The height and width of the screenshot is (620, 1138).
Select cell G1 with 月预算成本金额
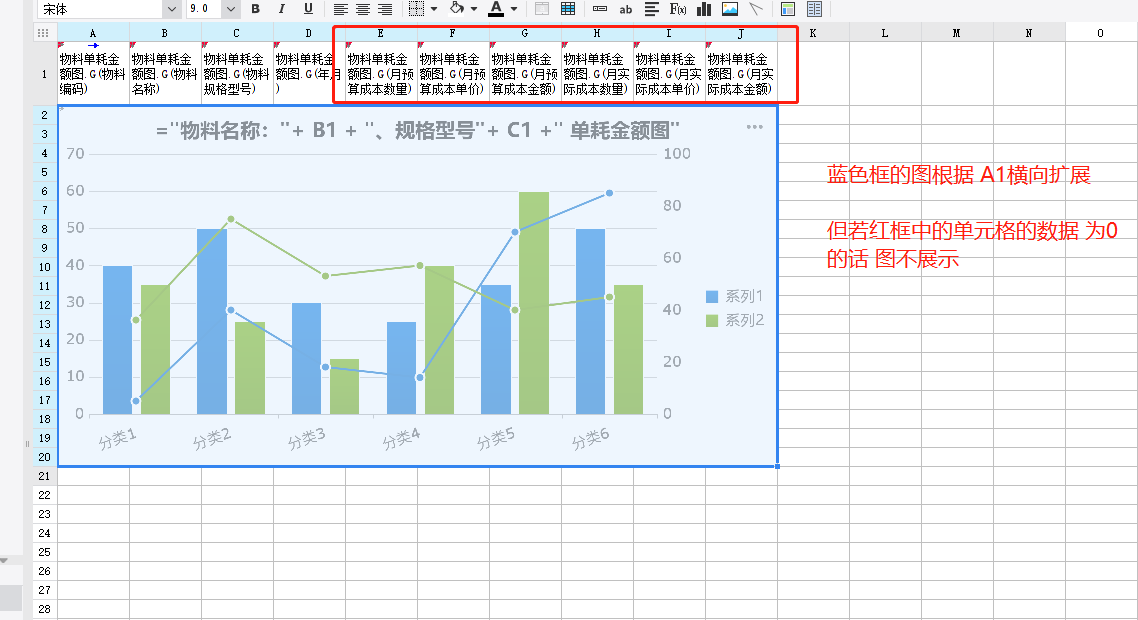525,73
